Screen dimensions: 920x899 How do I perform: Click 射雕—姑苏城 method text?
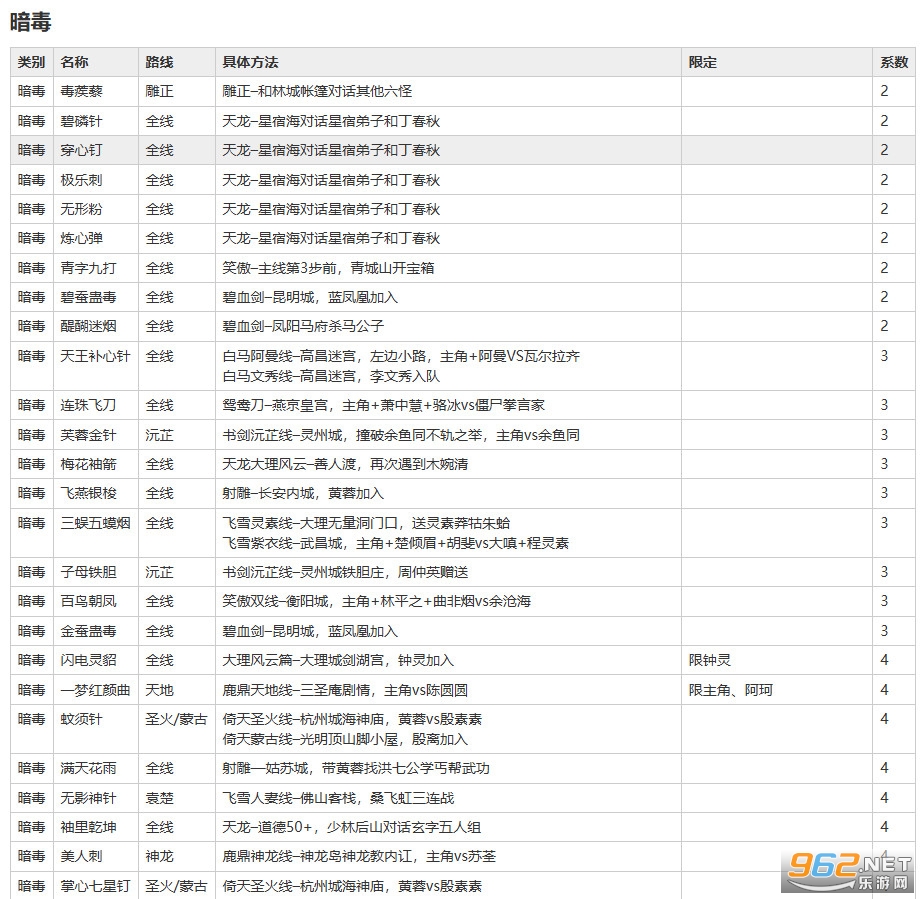pyautogui.click(x=356, y=768)
